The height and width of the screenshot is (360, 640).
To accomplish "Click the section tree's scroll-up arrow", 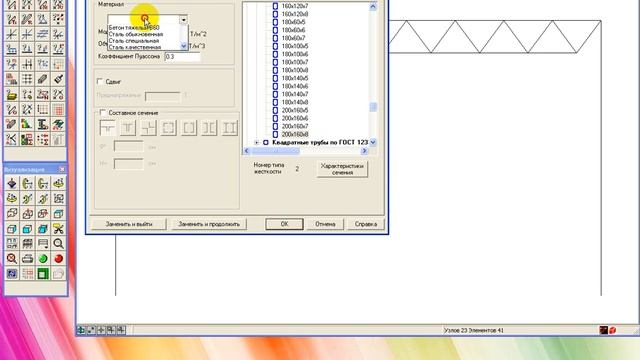I will point(373,6).
